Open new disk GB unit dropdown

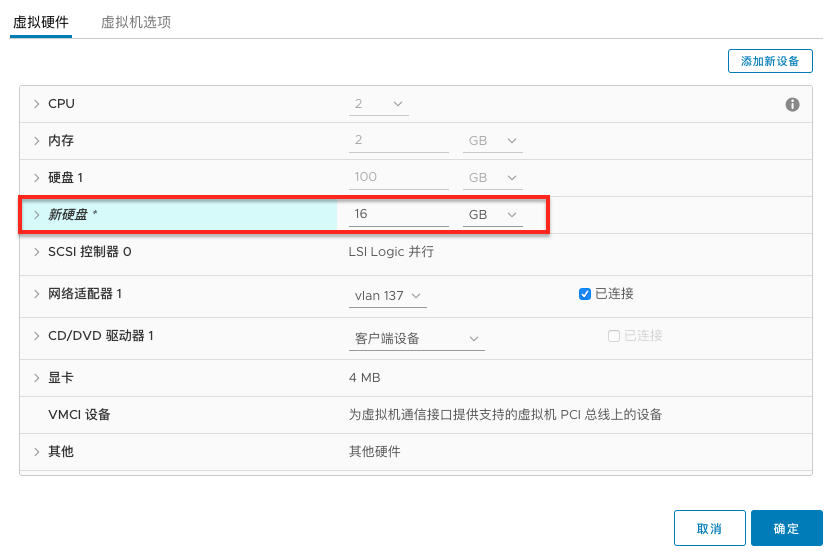point(493,215)
